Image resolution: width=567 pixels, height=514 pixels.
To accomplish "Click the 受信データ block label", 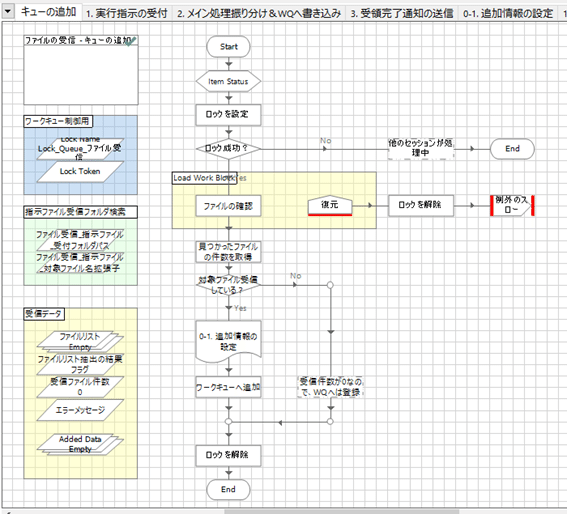I will point(44,314).
